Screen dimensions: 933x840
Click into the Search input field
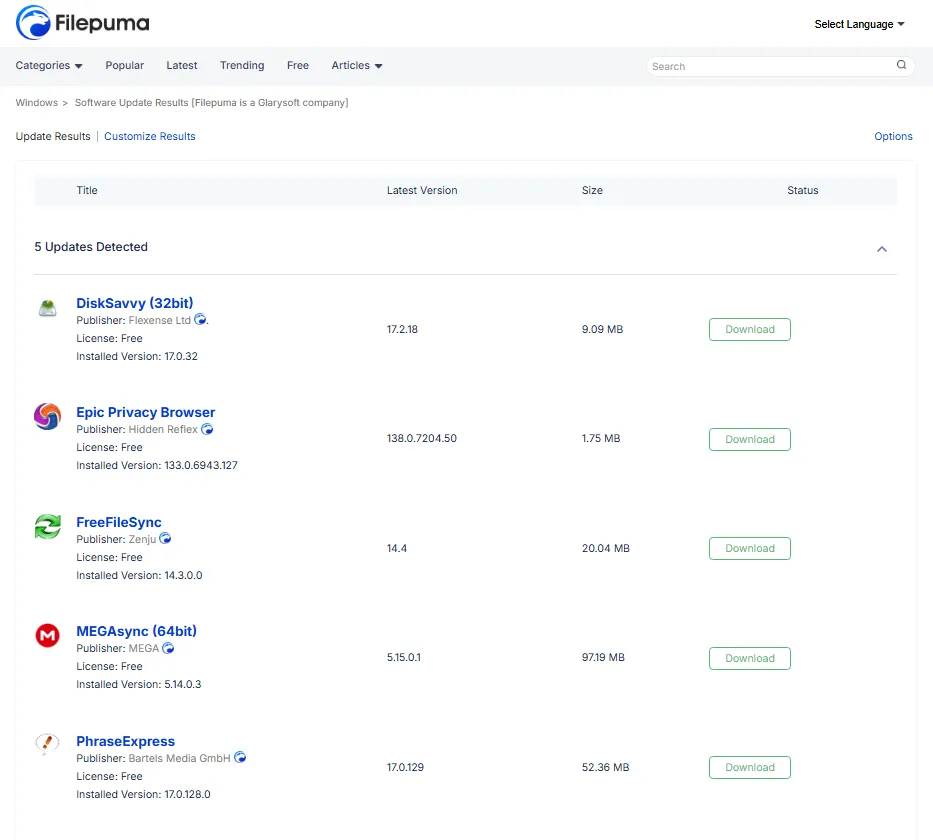[770, 67]
